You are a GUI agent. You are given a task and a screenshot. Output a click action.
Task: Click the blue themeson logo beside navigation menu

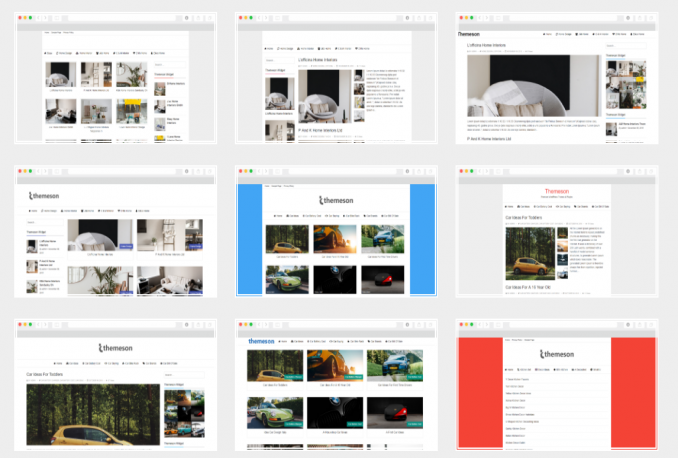(261, 341)
